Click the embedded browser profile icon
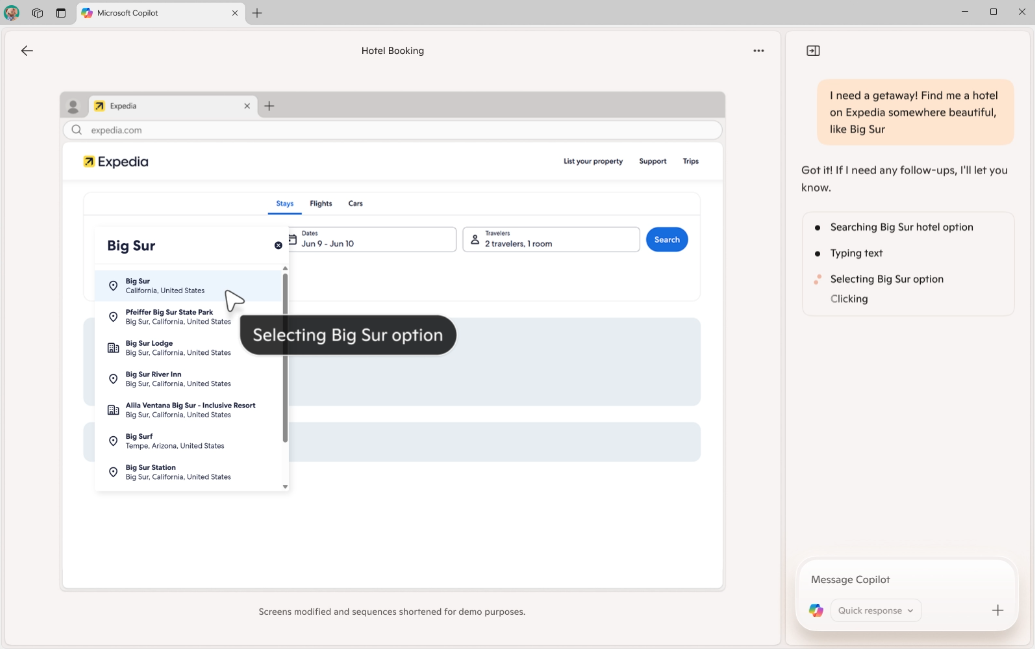 (x=73, y=106)
